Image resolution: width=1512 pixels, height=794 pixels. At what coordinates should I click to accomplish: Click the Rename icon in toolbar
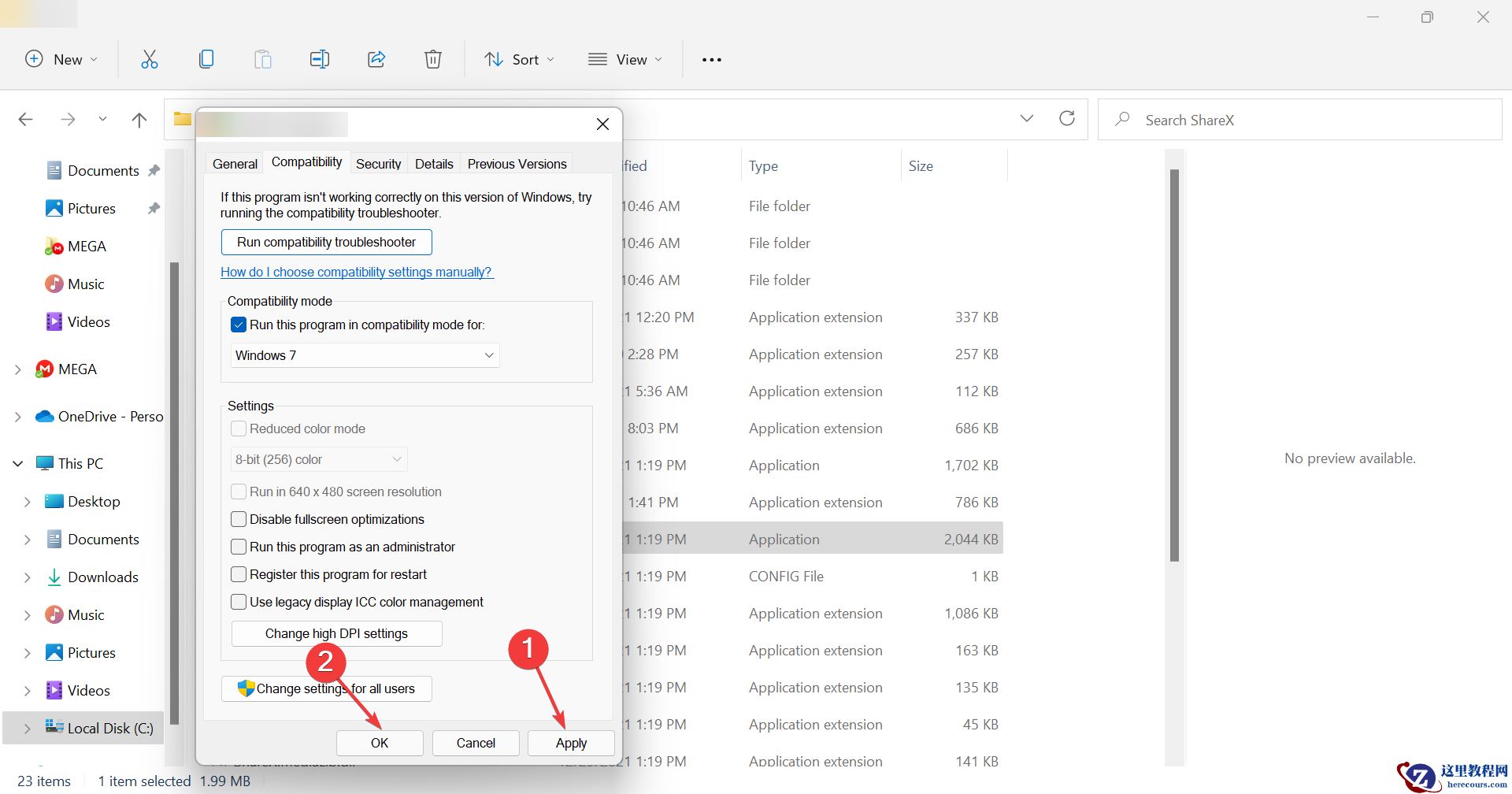click(320, 59)
